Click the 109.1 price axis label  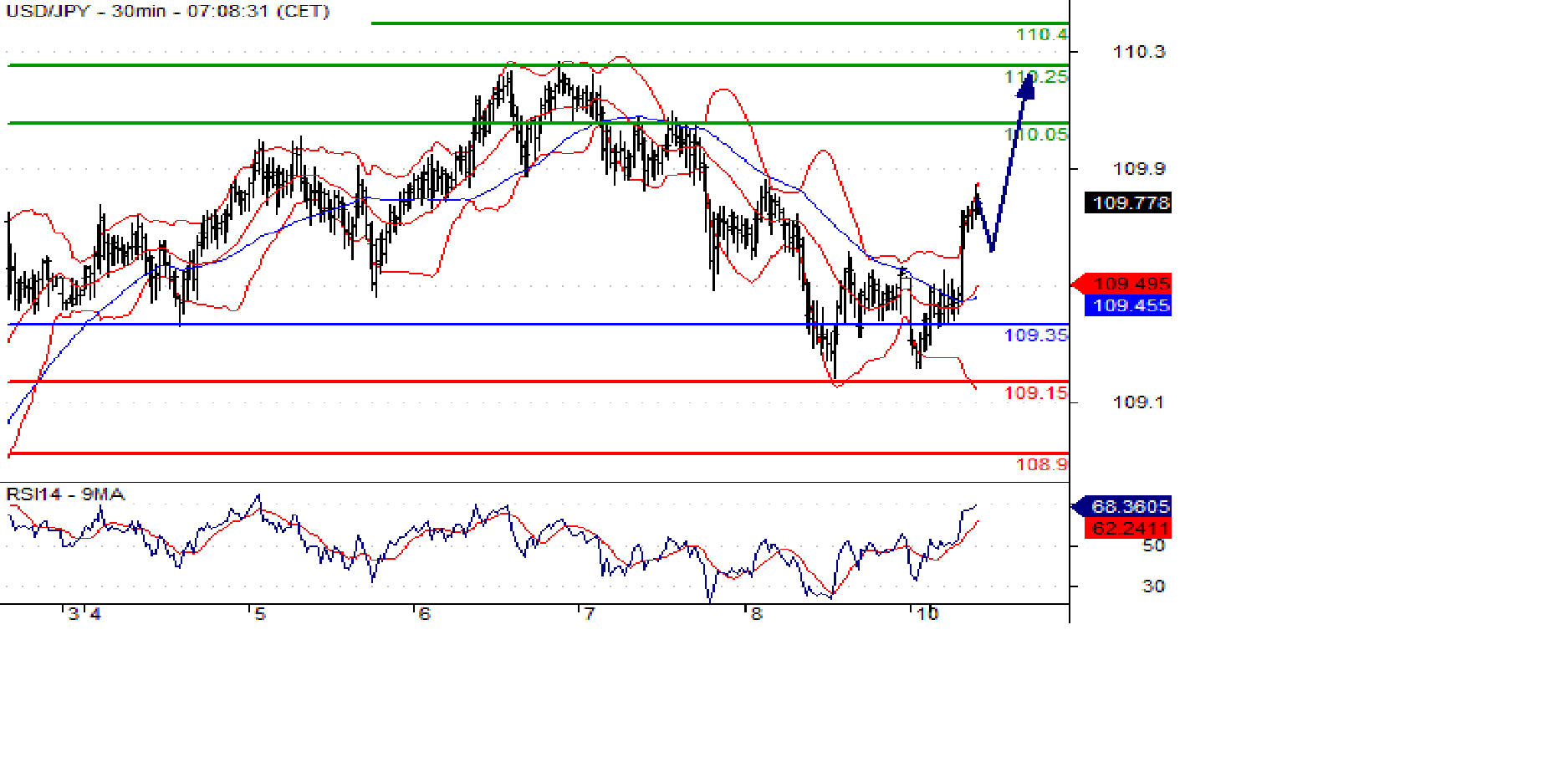(x=1138, y=402)
